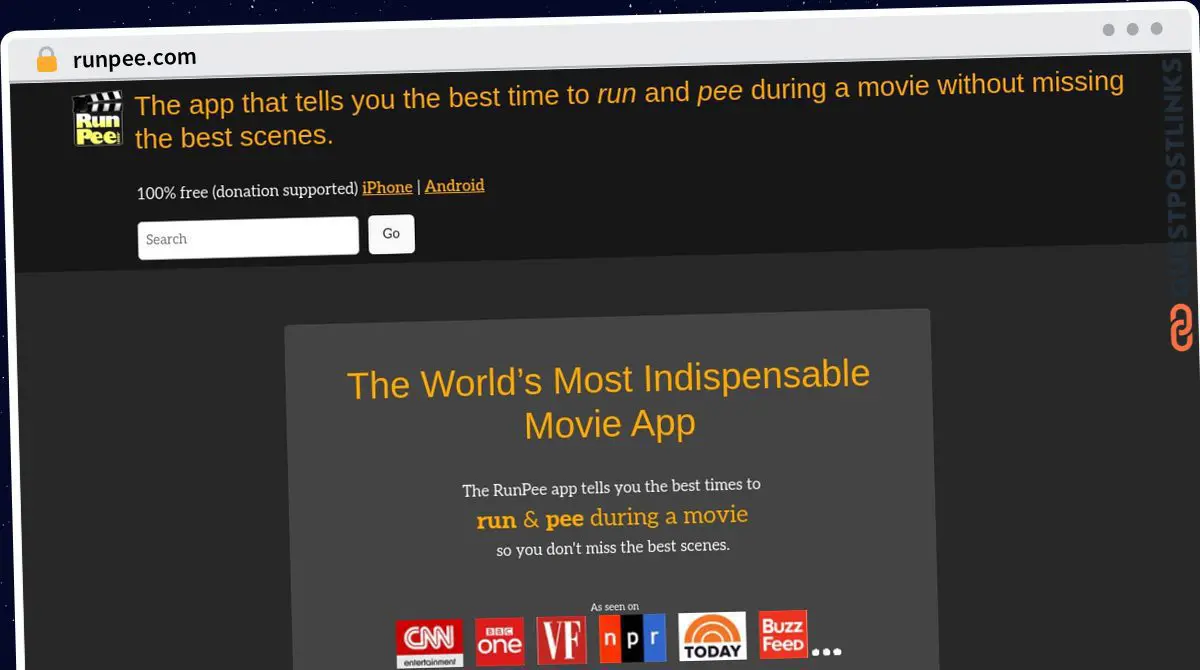The height and width of the screenshot is (670, 1200).
Task: Click the BBC One logo
Action: [499, 642]
